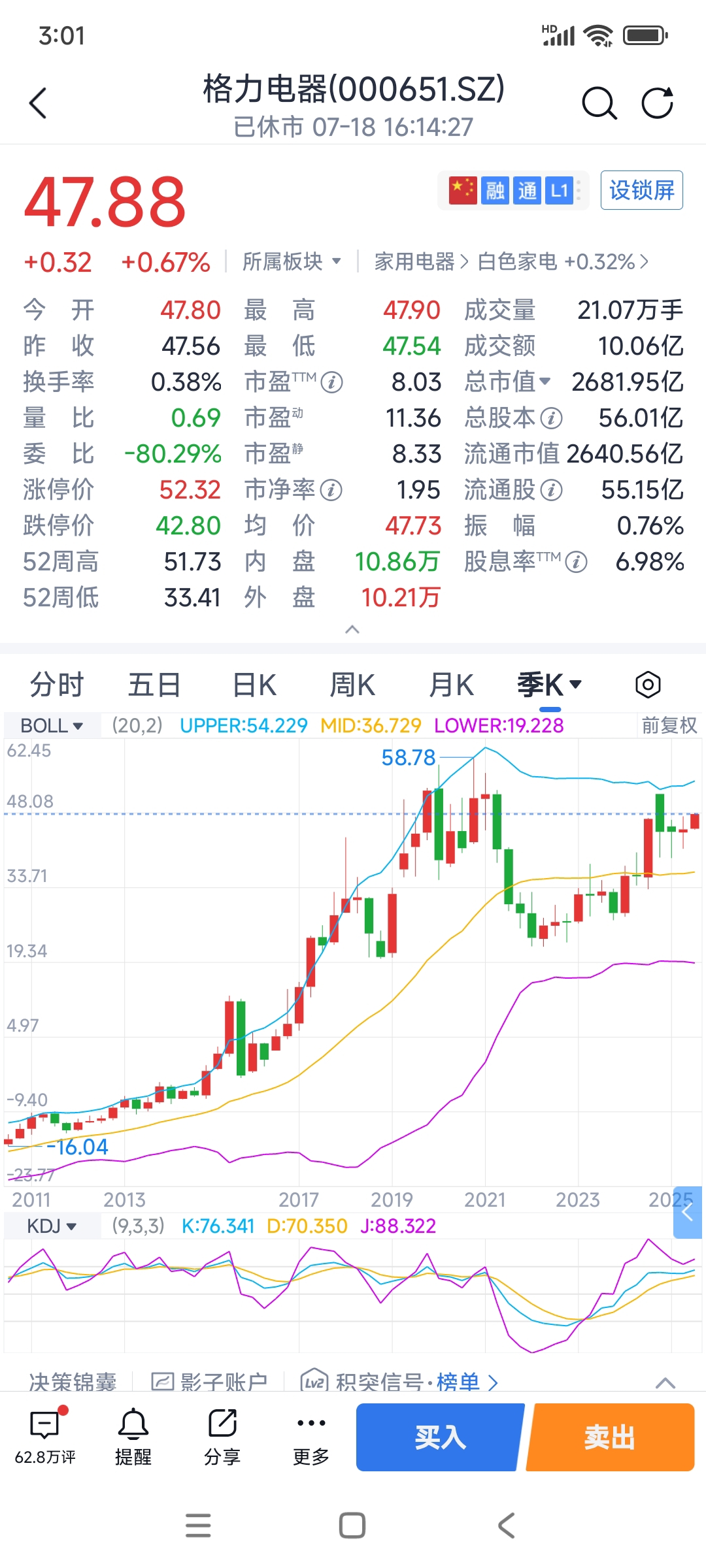Viewport: 706px width, 1568px height.
Task: Tap the stock title 格力电器(000651.SZ)
Action: click(x=354, y=89)
